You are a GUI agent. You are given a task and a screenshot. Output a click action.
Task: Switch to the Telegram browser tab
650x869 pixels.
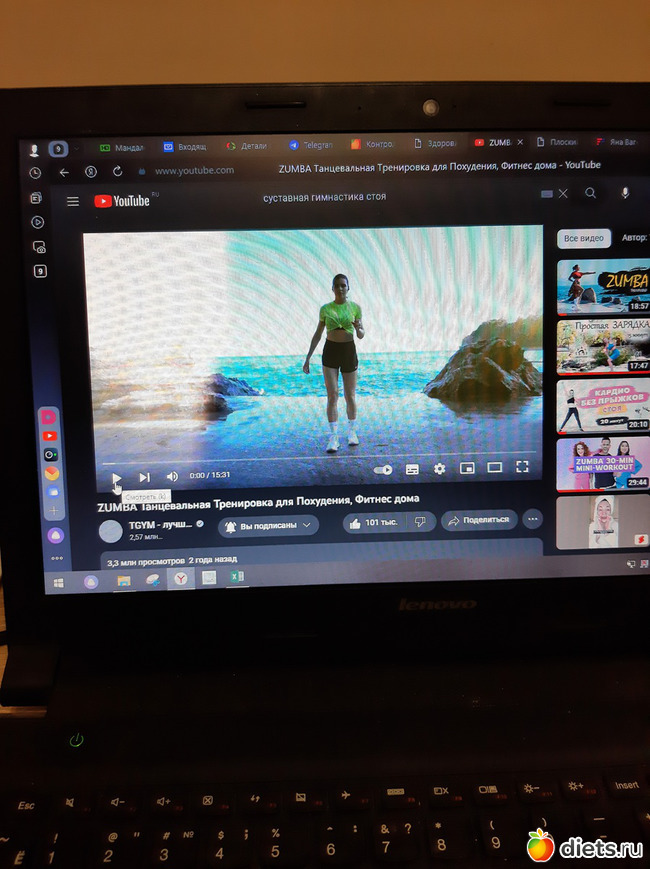click(311, 146)
